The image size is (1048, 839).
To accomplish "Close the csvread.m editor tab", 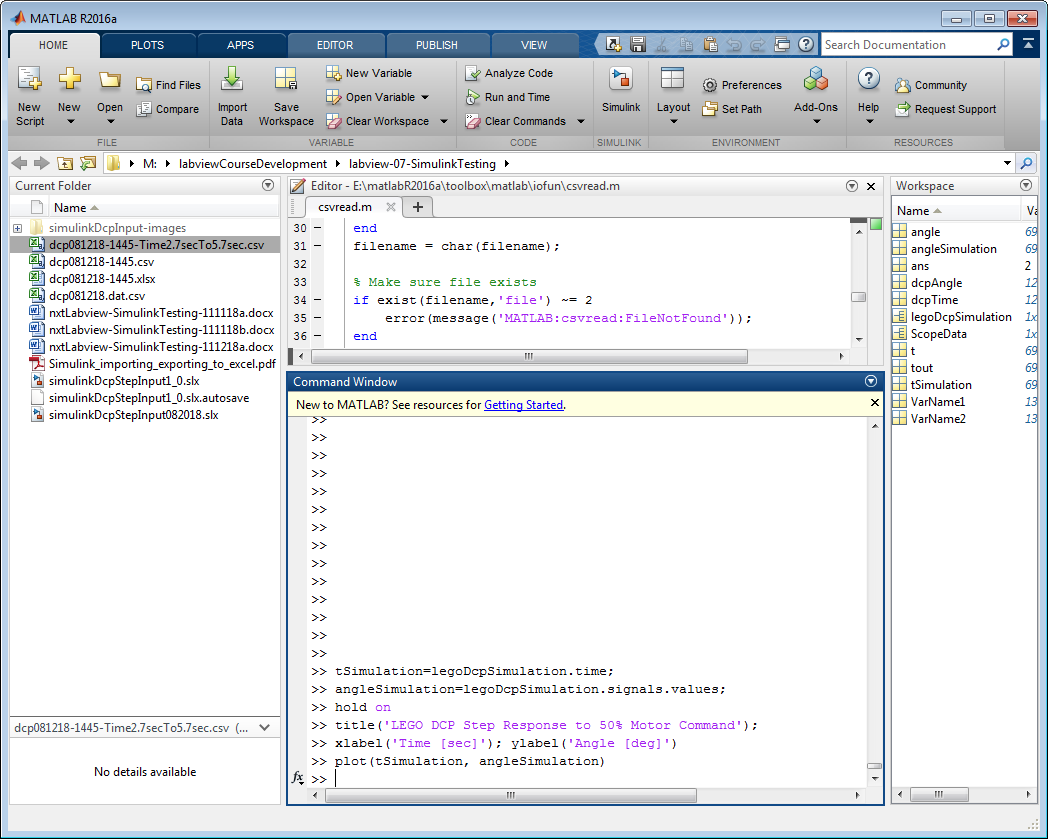I will [391, 207].
